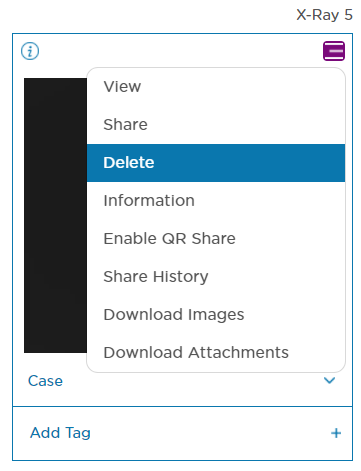Viewport: 361px width, 471px height.
Task: Toggle the purple hamburger menu button
Action: coord(334,51)
